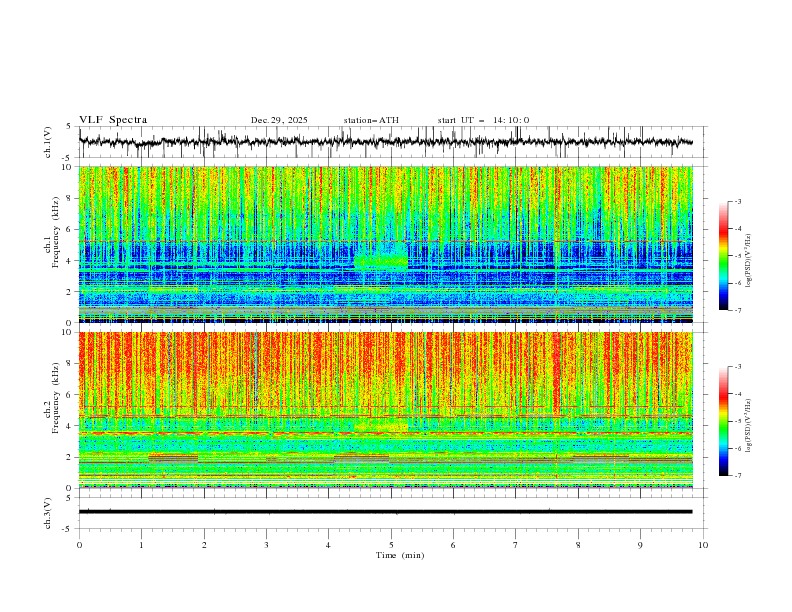The width and height of the screenshot is (792, 612).
Task: Click the "10" tick atop ch.1 frequency axis
Action: coord(69,167)
